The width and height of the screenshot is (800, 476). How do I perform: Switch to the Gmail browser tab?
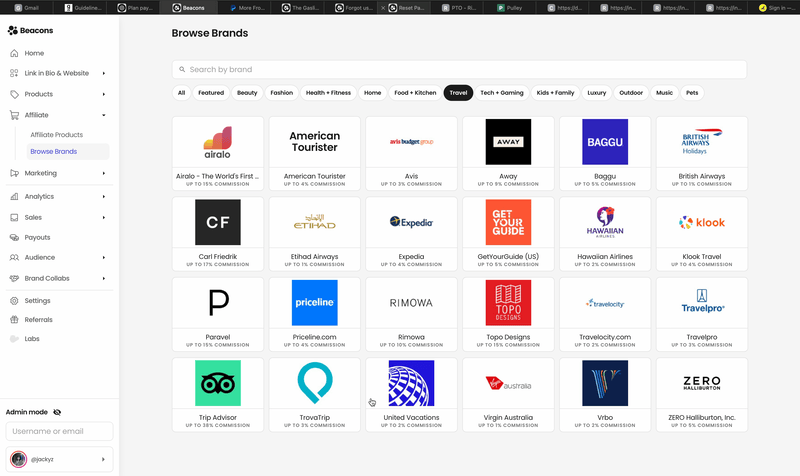coord(27,8)
